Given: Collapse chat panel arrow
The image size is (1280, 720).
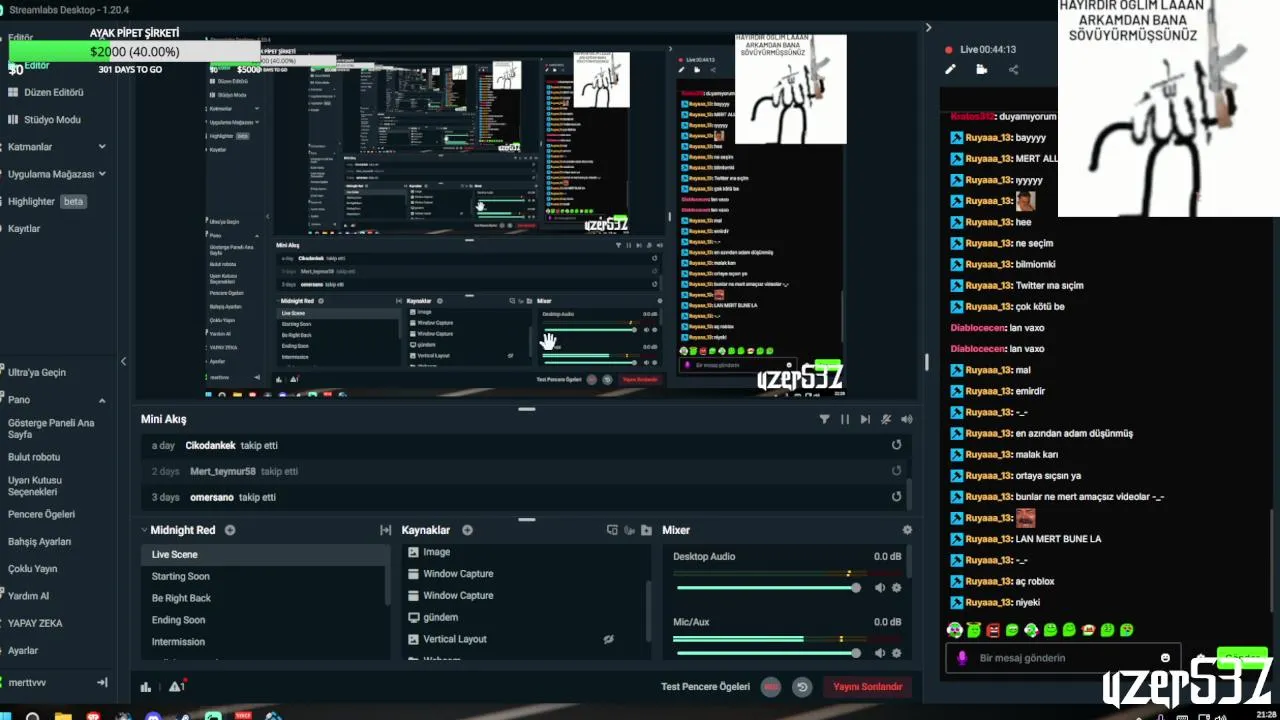Looking at the screenshot, I should point(928,28).
